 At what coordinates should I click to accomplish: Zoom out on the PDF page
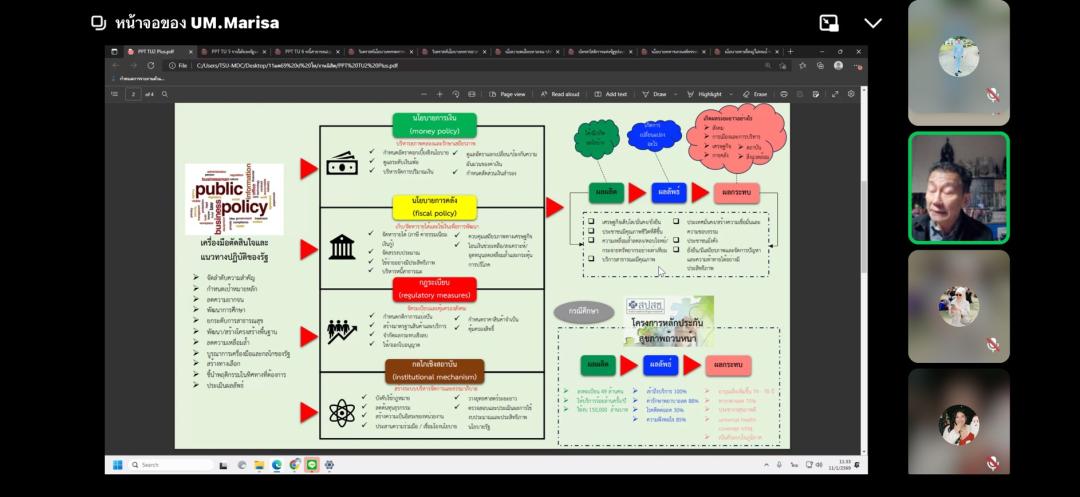coord(422,94)
